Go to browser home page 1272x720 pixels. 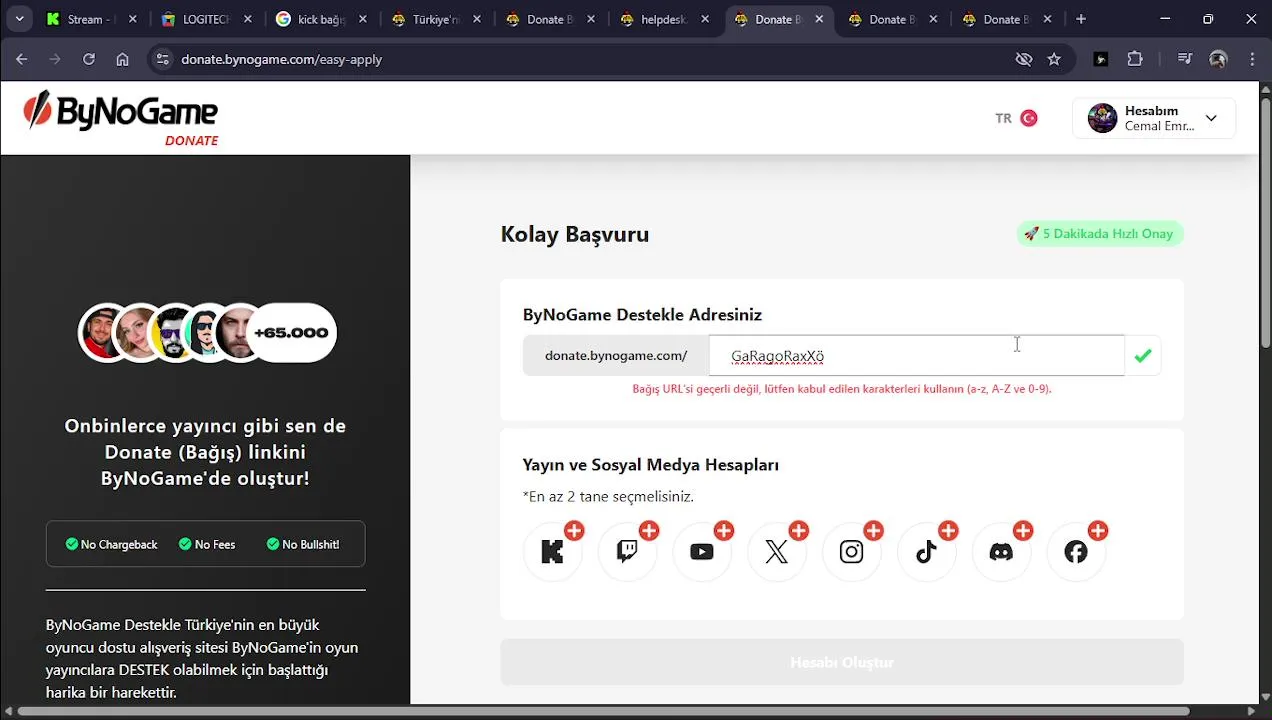122,59
